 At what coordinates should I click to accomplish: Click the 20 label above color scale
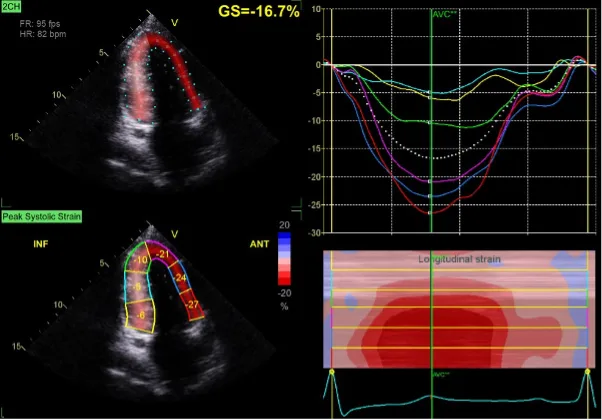coord(284,225)
